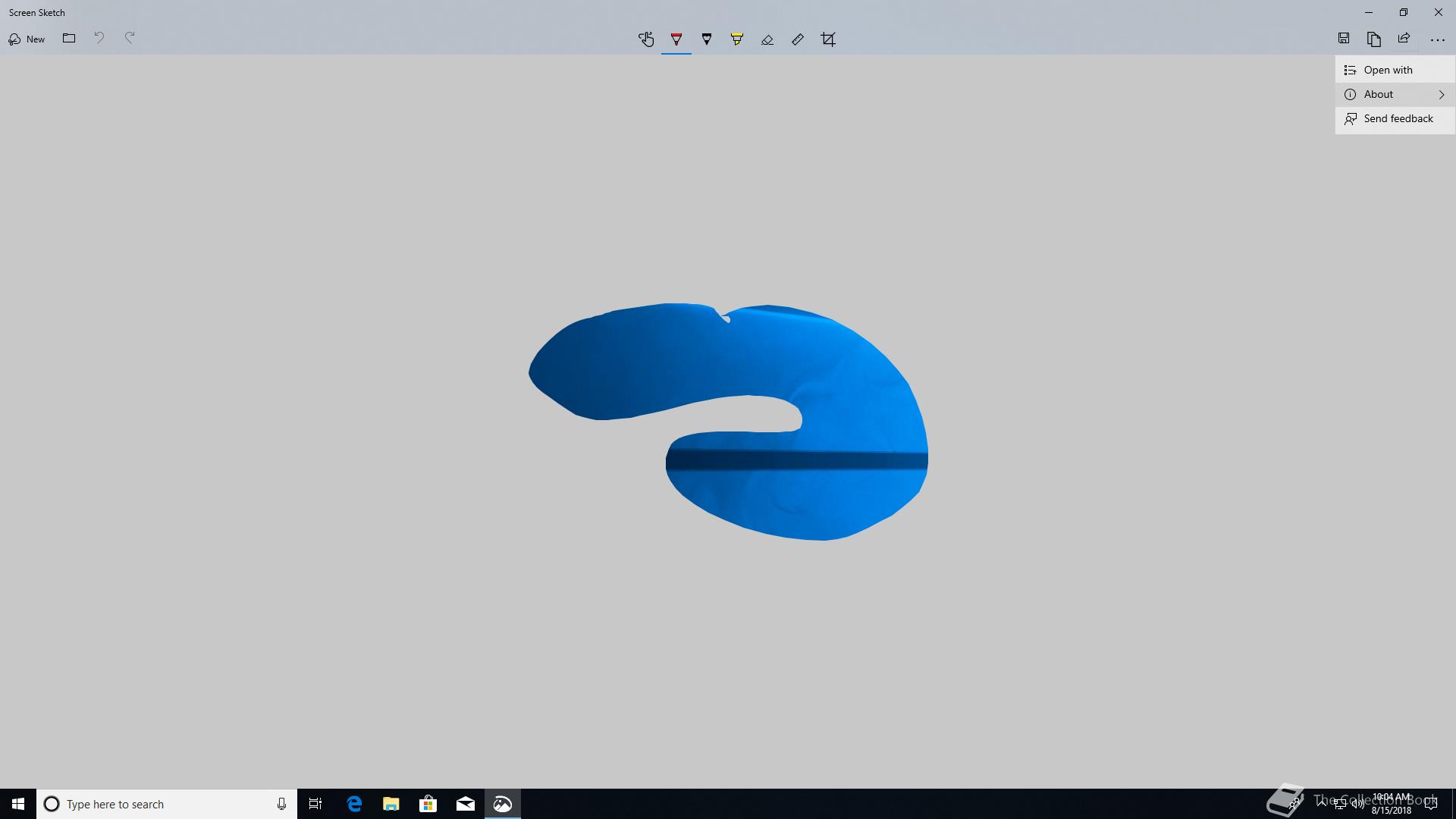Open the volume control in the tray

coord(1357,805)
